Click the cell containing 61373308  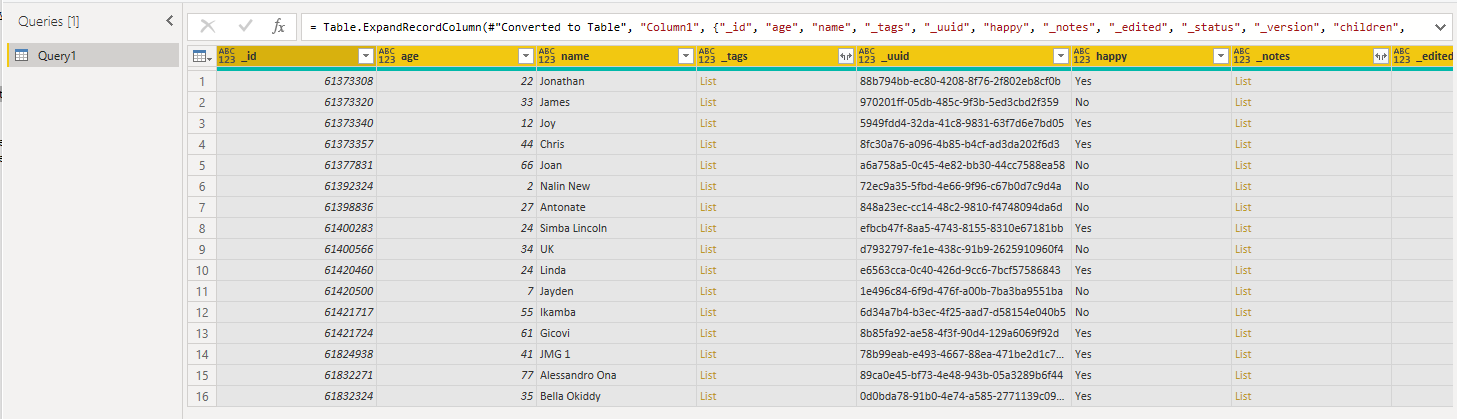296,81
